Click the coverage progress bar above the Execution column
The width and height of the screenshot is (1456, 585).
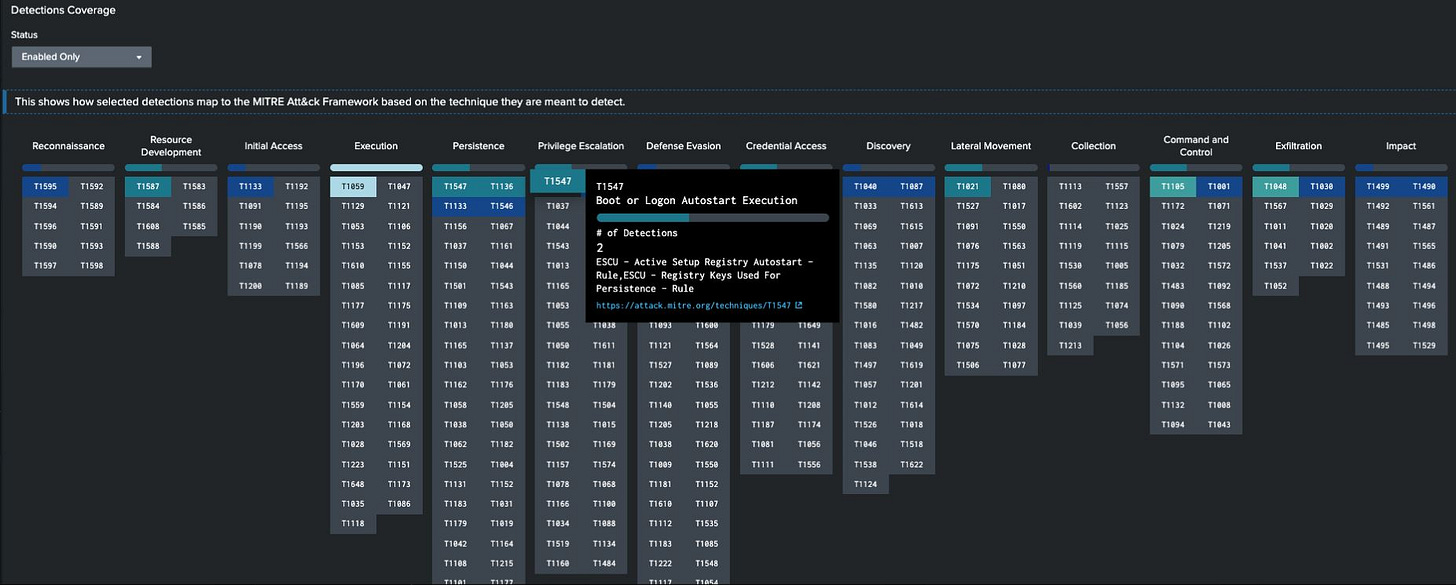pos(376,167)
